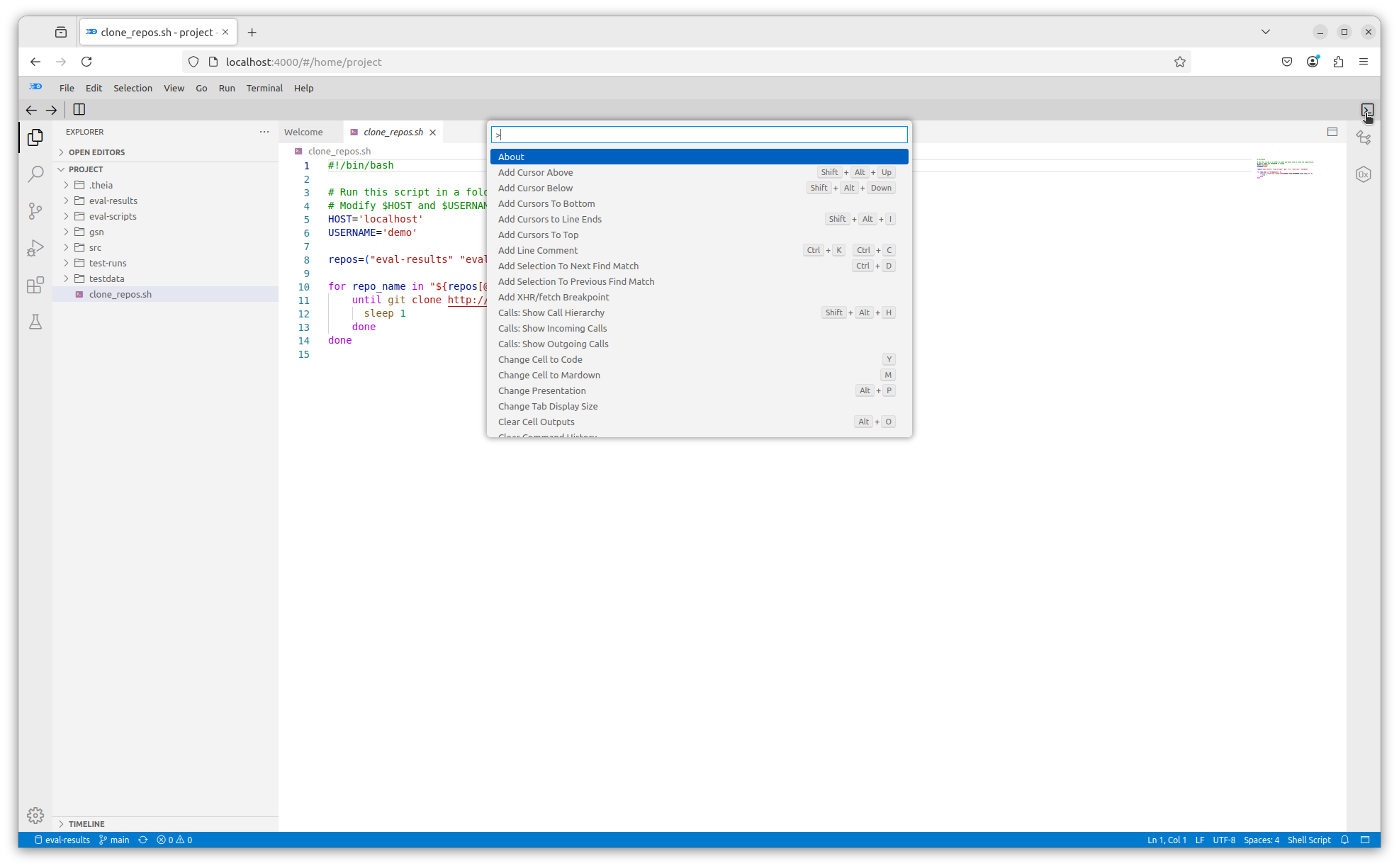Toggle the split editor layout icon

[79, 110]
